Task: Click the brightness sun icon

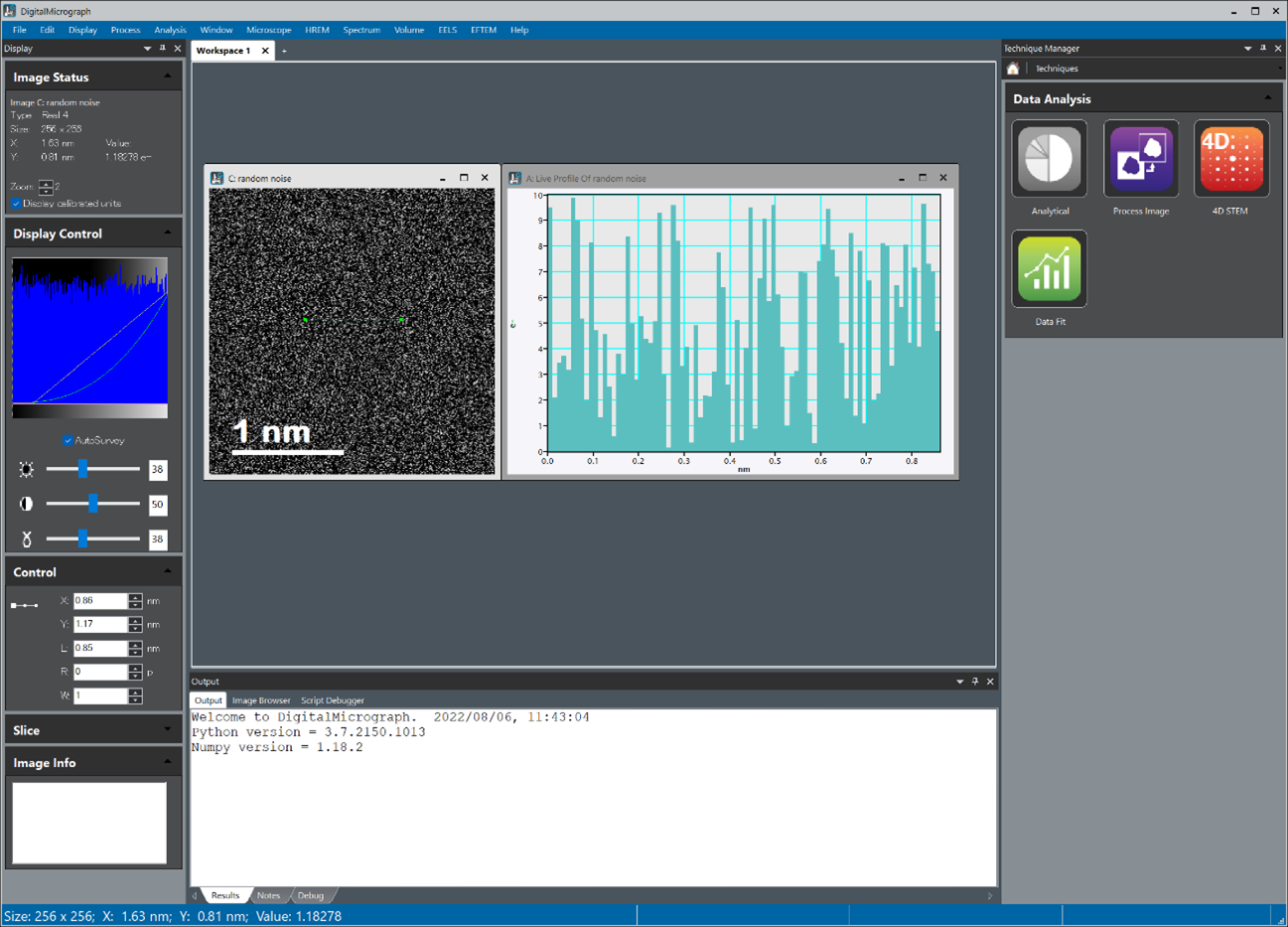Action: [x=27, y=469]
